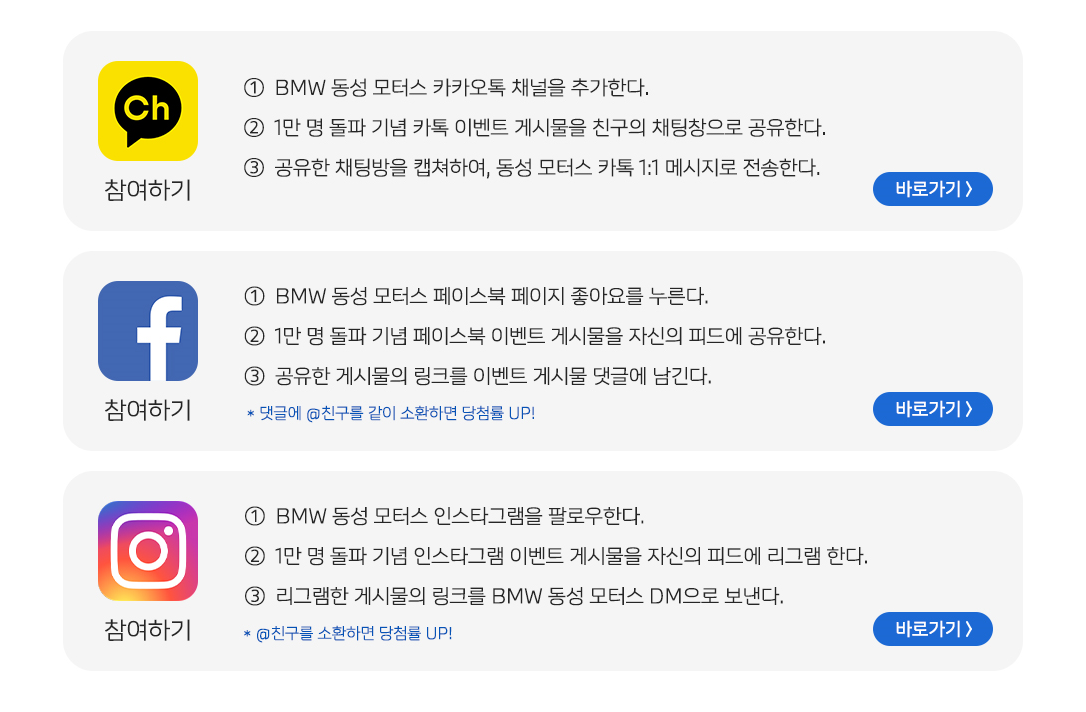Screen dimensions: 1086x712
Task: Click the Instagram logo icon
Action: (148, 551)
